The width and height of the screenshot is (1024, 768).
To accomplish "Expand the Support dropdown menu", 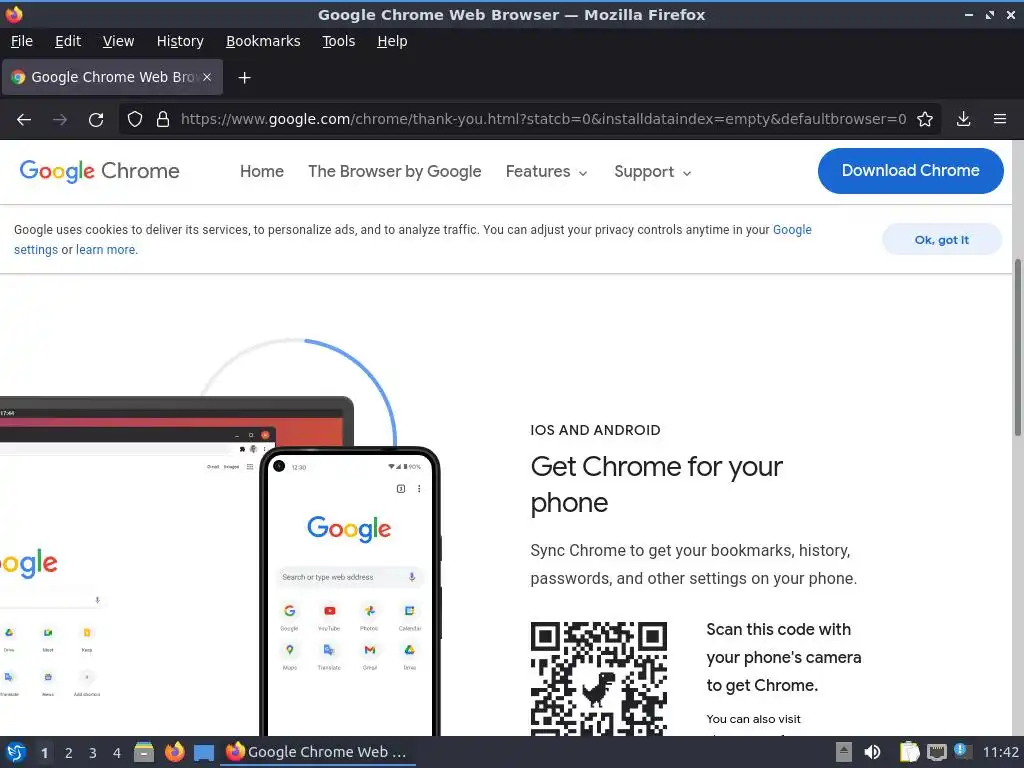I will pos(652,172).
